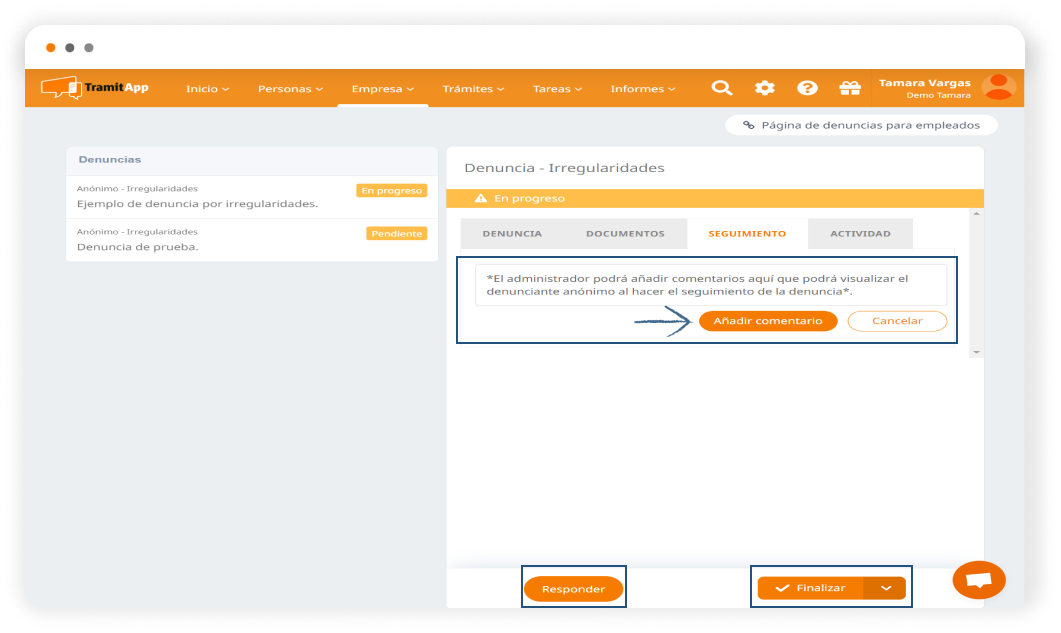Click the Cancelar button
This screenshot has width=1061, height=633.
coord(897,321)
